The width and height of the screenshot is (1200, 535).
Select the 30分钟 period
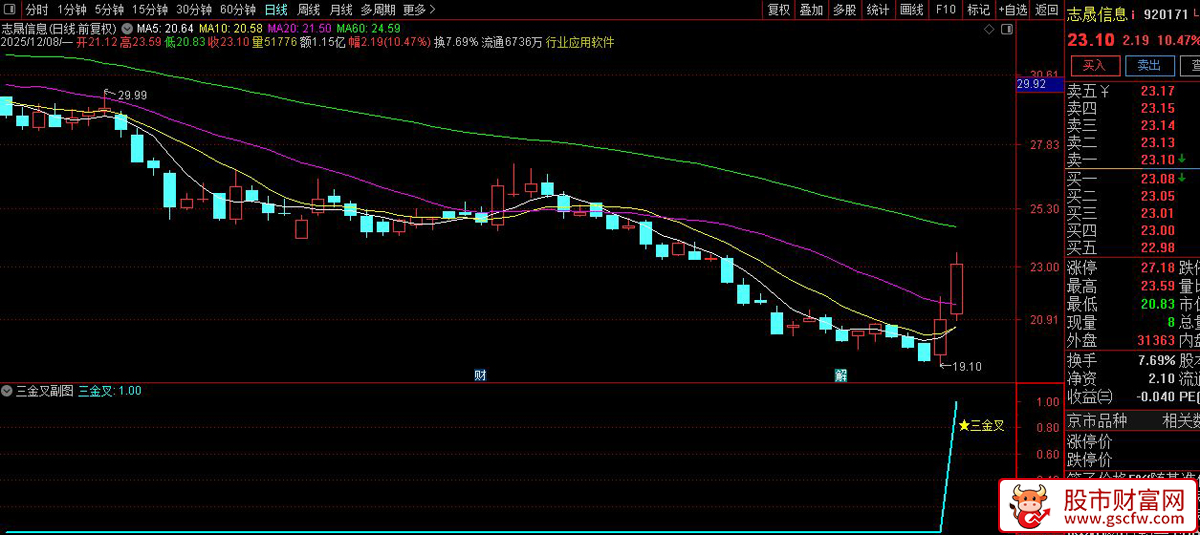pos(194,10)
